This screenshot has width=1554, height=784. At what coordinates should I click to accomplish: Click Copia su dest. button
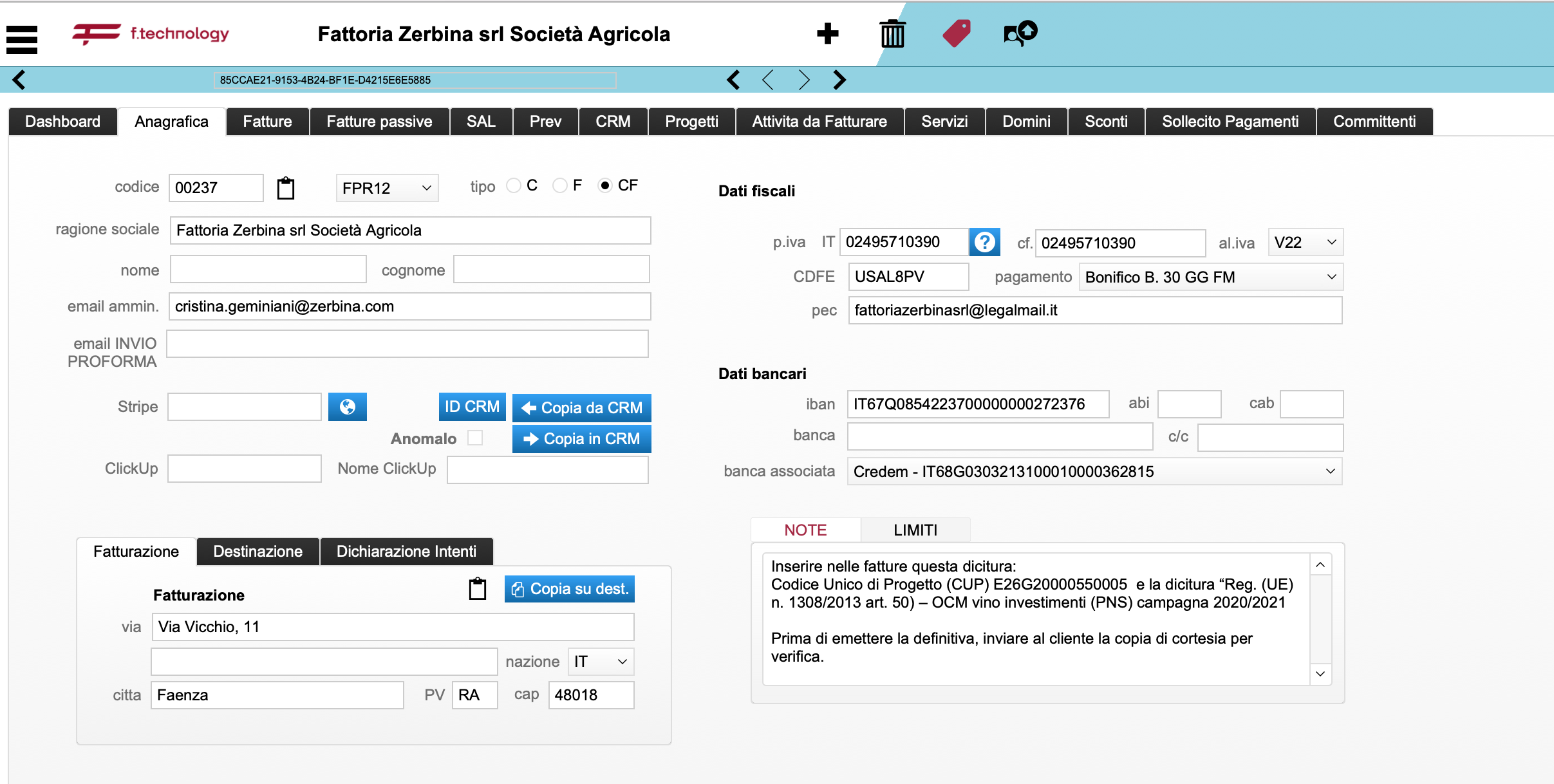click(x=569, y=589)
